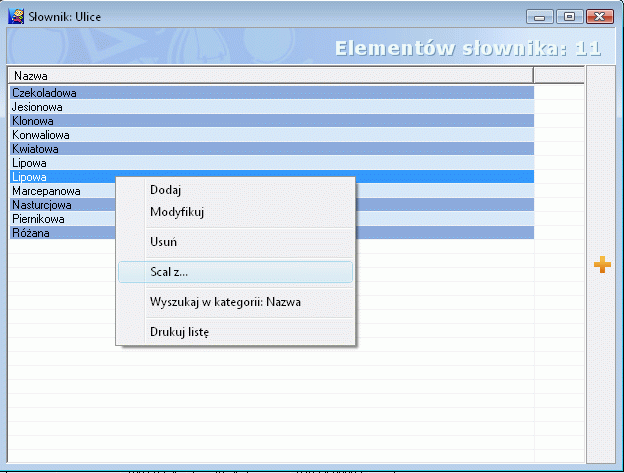Image resolution: width=624 pixels, height=473 pixels.
Task: Close the Słownik: Ulice window
Action: point(600,17)
